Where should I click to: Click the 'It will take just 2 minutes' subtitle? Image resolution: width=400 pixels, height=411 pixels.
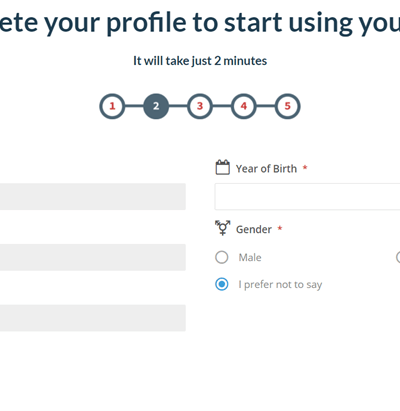point(200,61)
